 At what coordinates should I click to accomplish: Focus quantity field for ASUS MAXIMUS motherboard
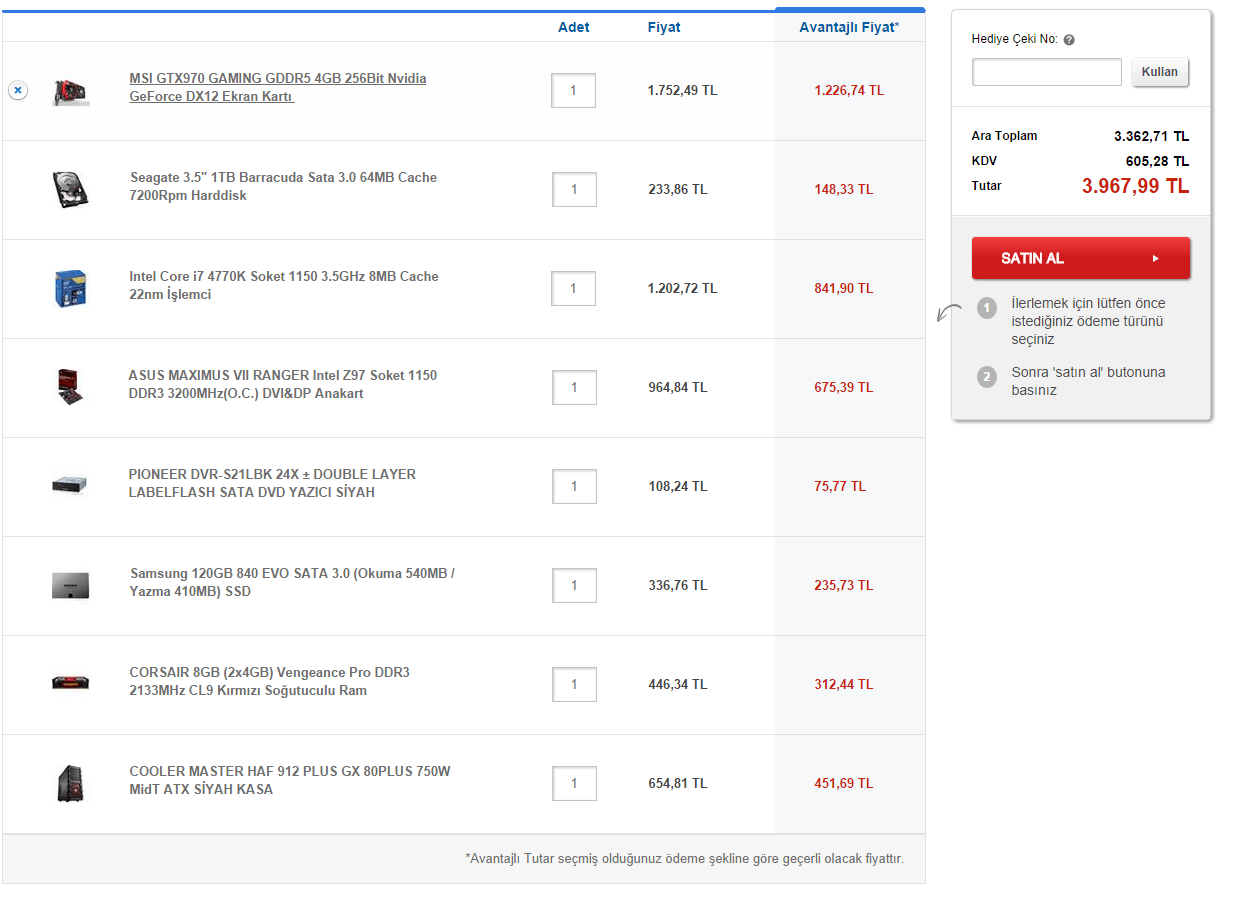click(574, 387)
